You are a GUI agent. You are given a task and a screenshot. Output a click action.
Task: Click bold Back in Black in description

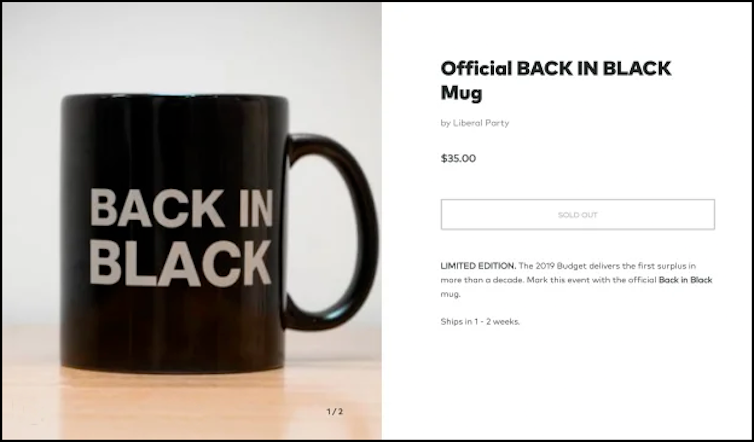[685, 280]
